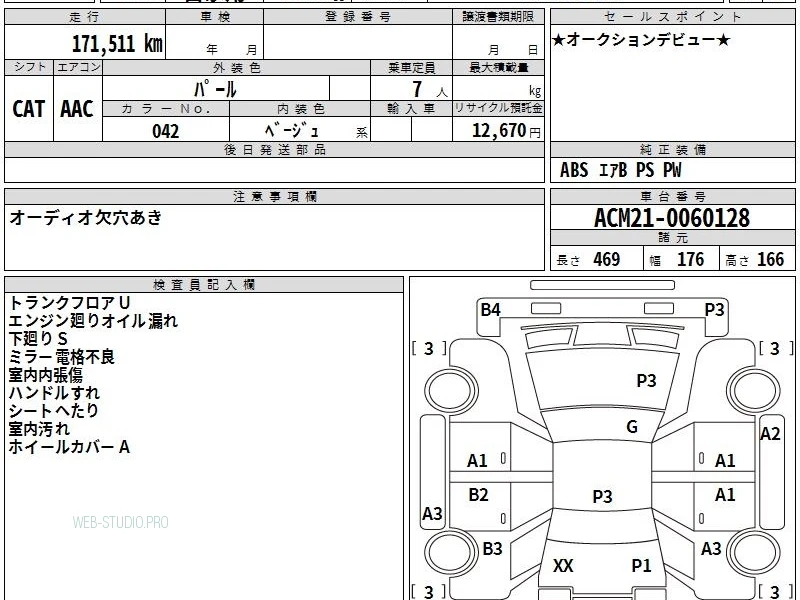This screenshot has width=800, height=600.
Task: Click the 室内汚れ note
Action: point(39,429)
